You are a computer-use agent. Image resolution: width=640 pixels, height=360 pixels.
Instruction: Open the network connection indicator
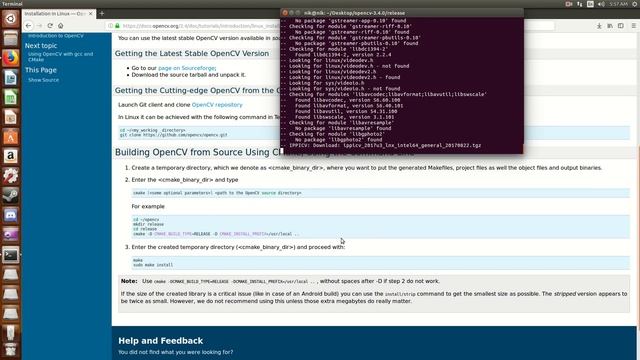coord(580,4)
